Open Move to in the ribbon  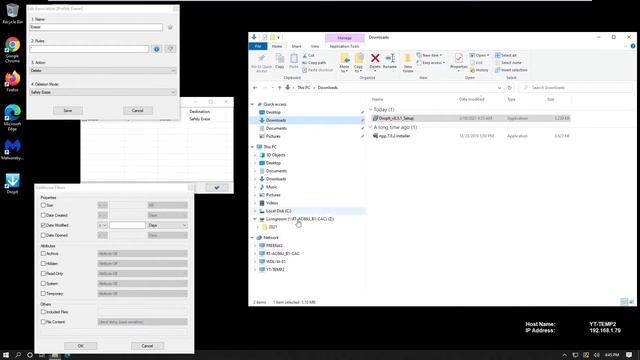[344, 62]
